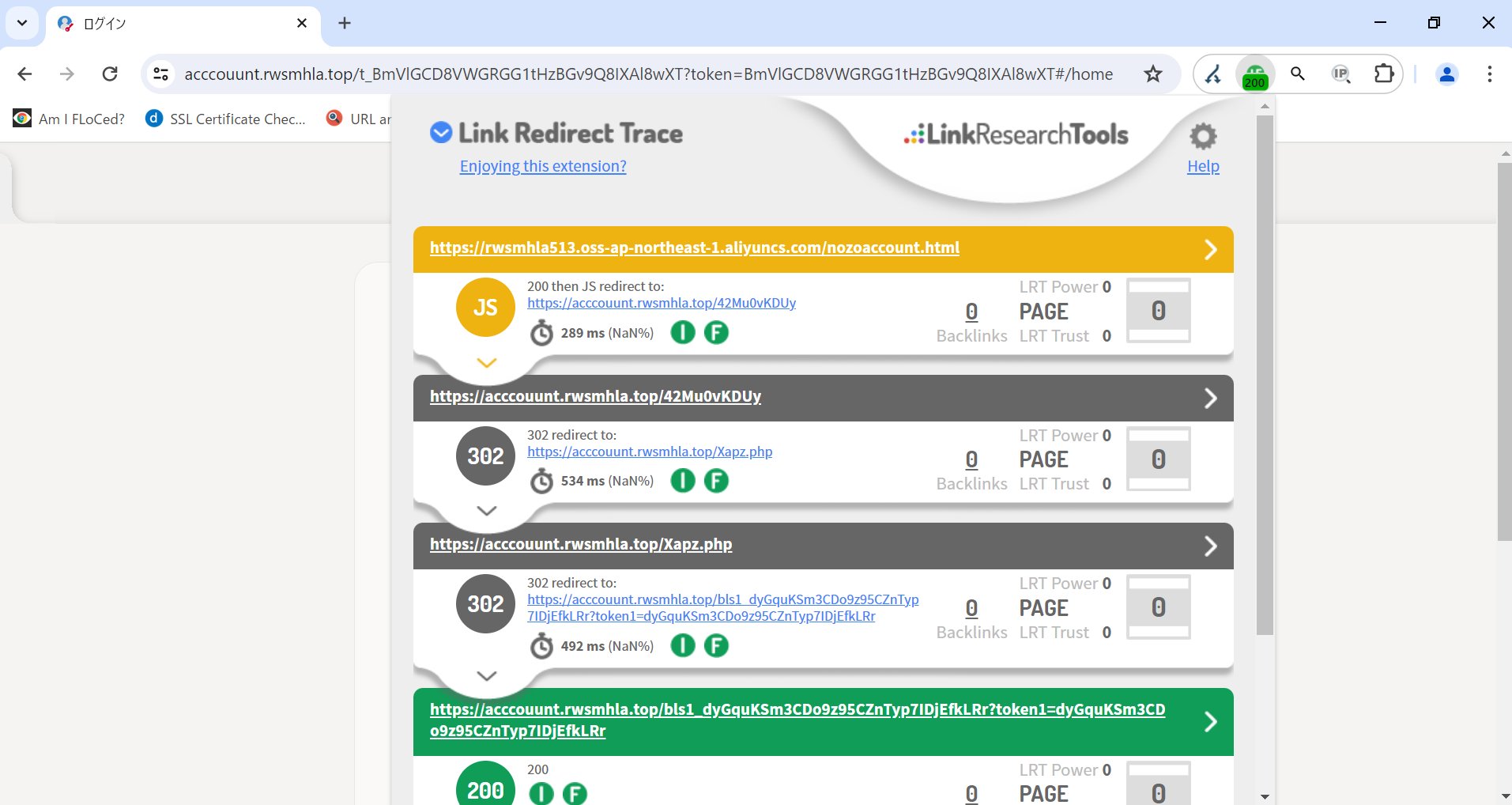Bookmark this page with the star icon
Screen dimensions: 1512x805
click(1153, 74)
